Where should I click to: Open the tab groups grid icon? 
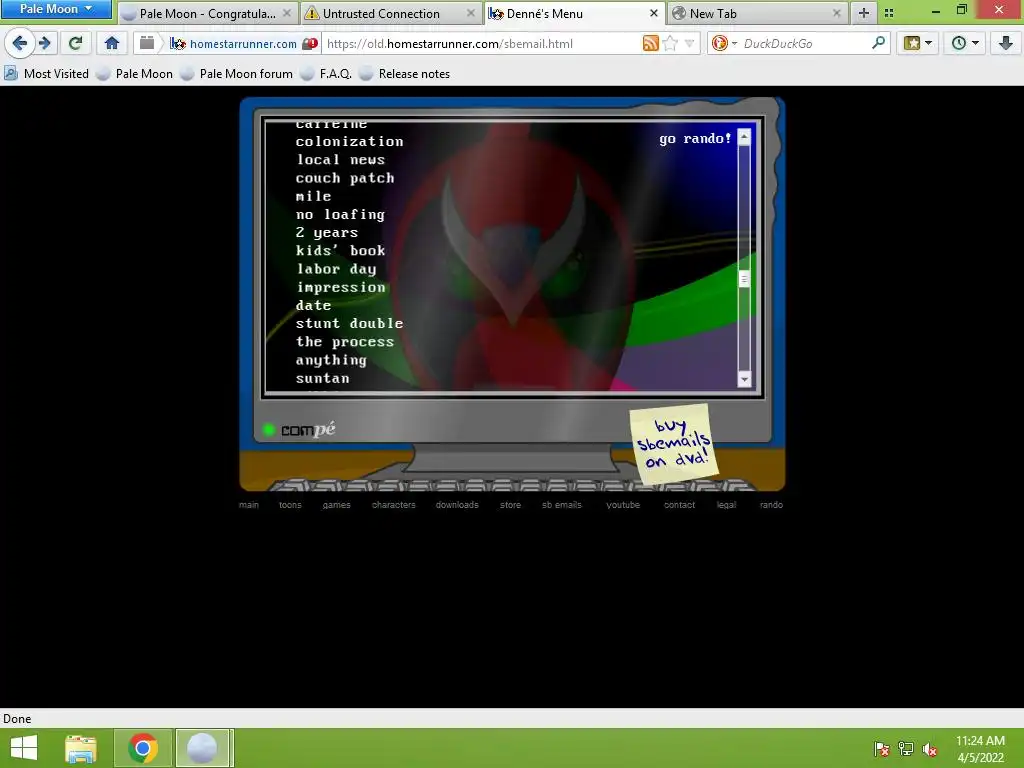coord(889,13)
